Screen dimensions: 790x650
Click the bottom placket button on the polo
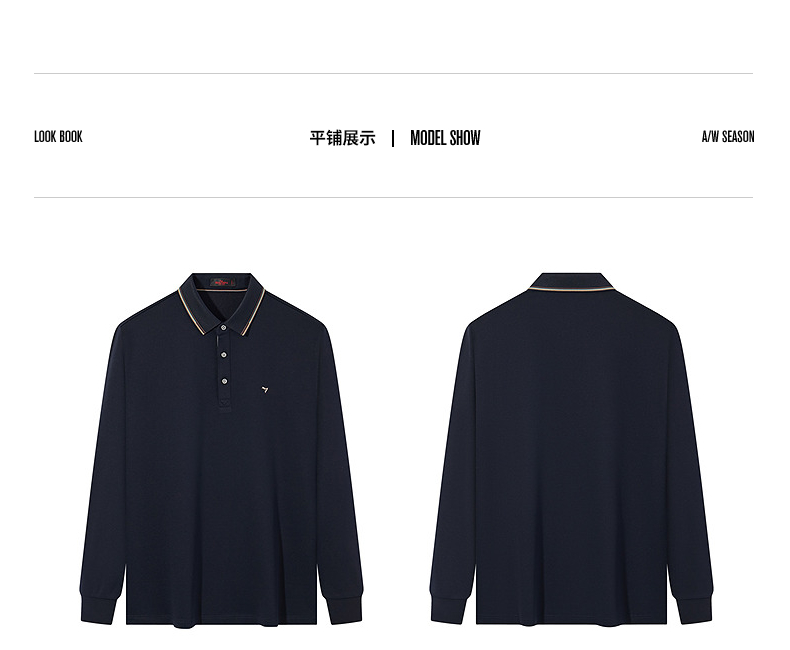[x=224, y=381]
